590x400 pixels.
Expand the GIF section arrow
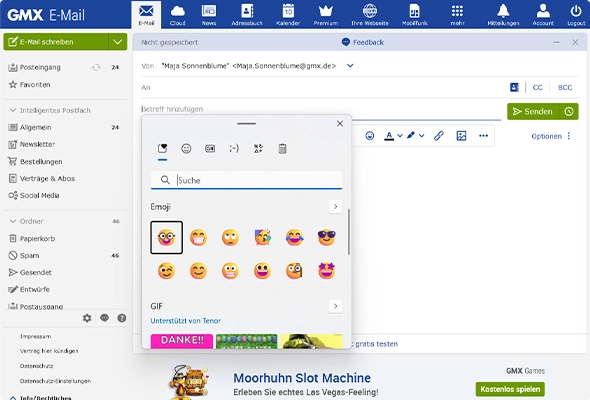[x=335, y=306]
